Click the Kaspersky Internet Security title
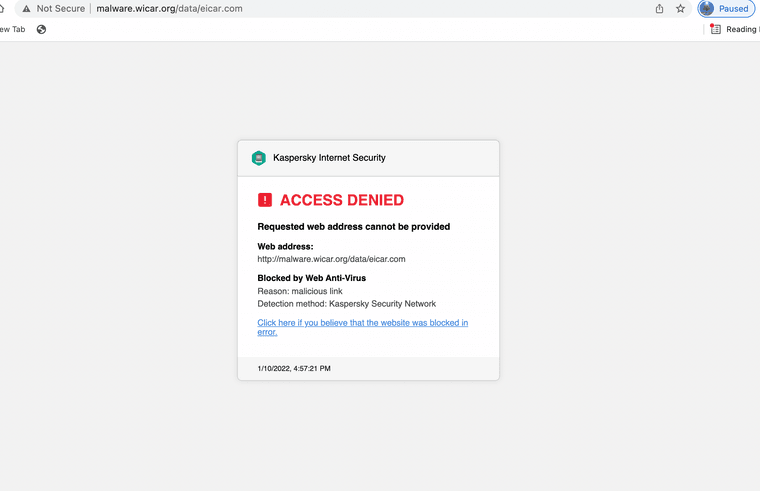The height and width of the screenshot is (491, 760). click(330, 158)
